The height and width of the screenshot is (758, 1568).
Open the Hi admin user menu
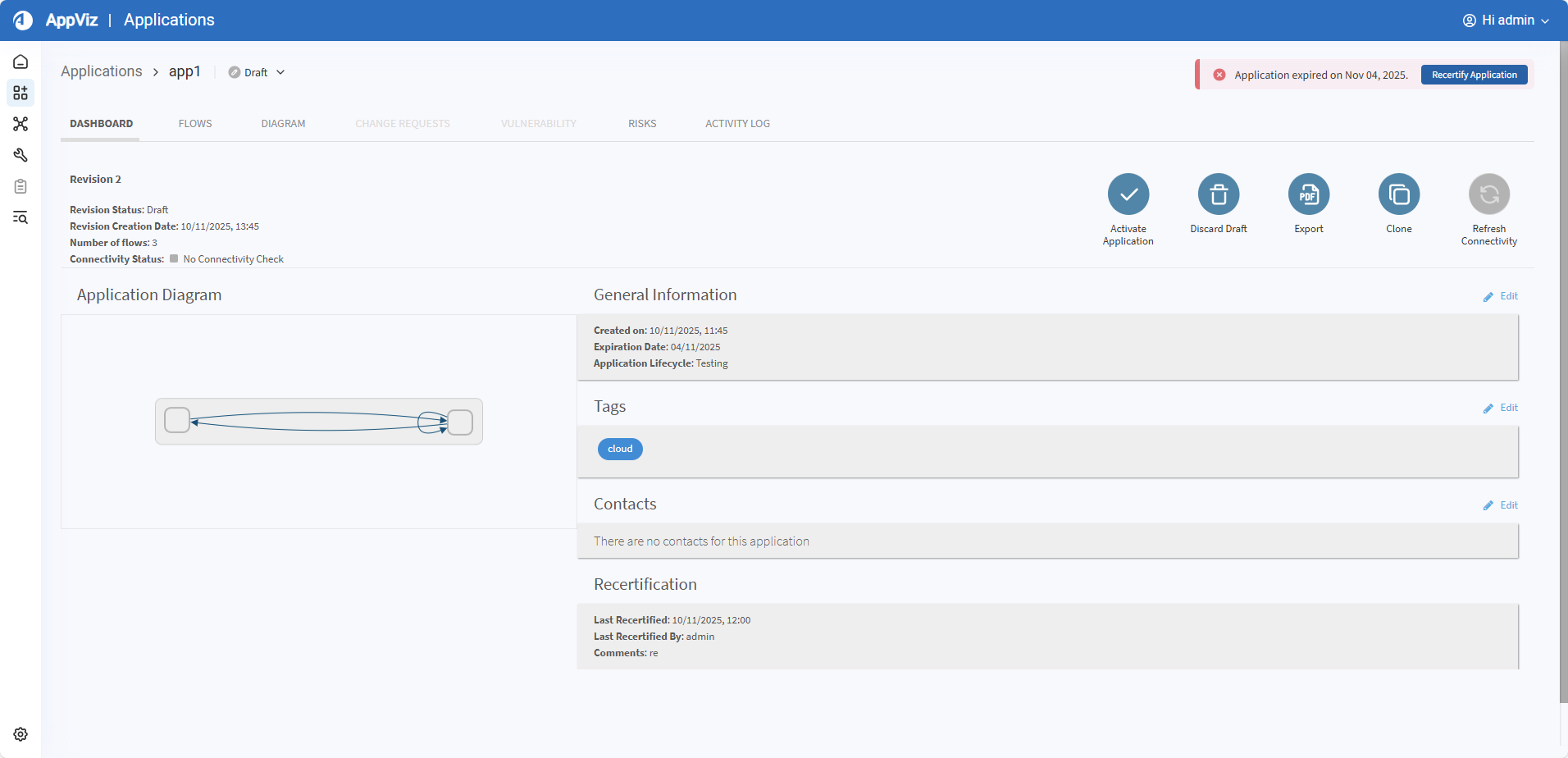point(1506,21)
